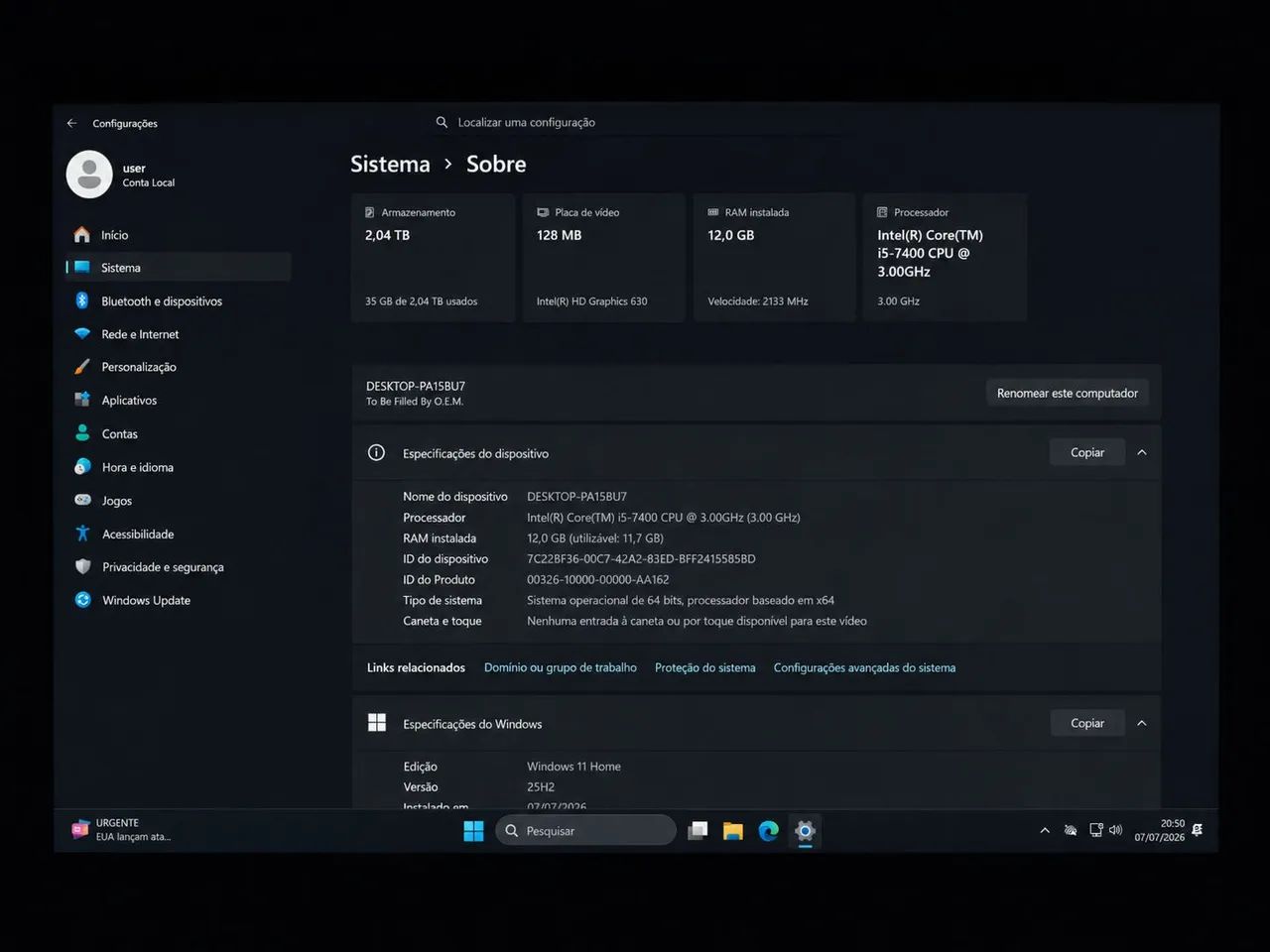Viewport: 1270px width, 952px height.
Task: Click the user avatar picture
Action: click(89, 175)
